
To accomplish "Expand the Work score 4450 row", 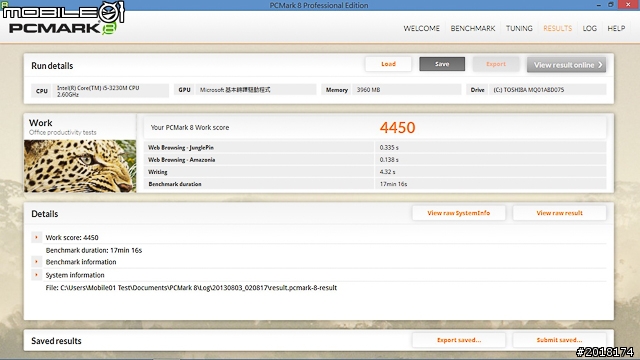I will 36,237.
